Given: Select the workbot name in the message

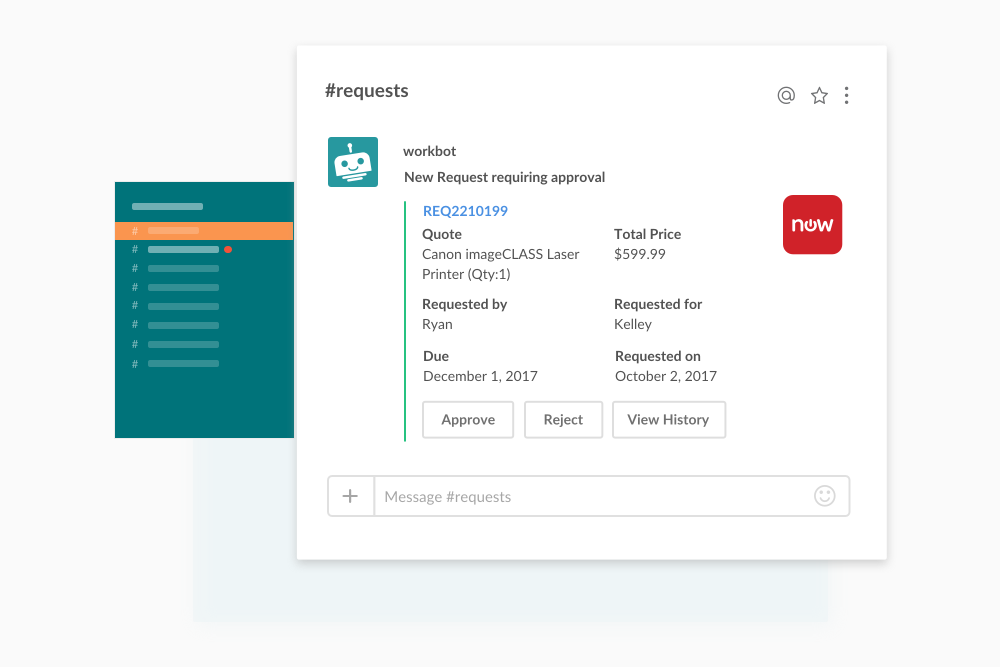Looking at the screenshot, I should point(429,151).
